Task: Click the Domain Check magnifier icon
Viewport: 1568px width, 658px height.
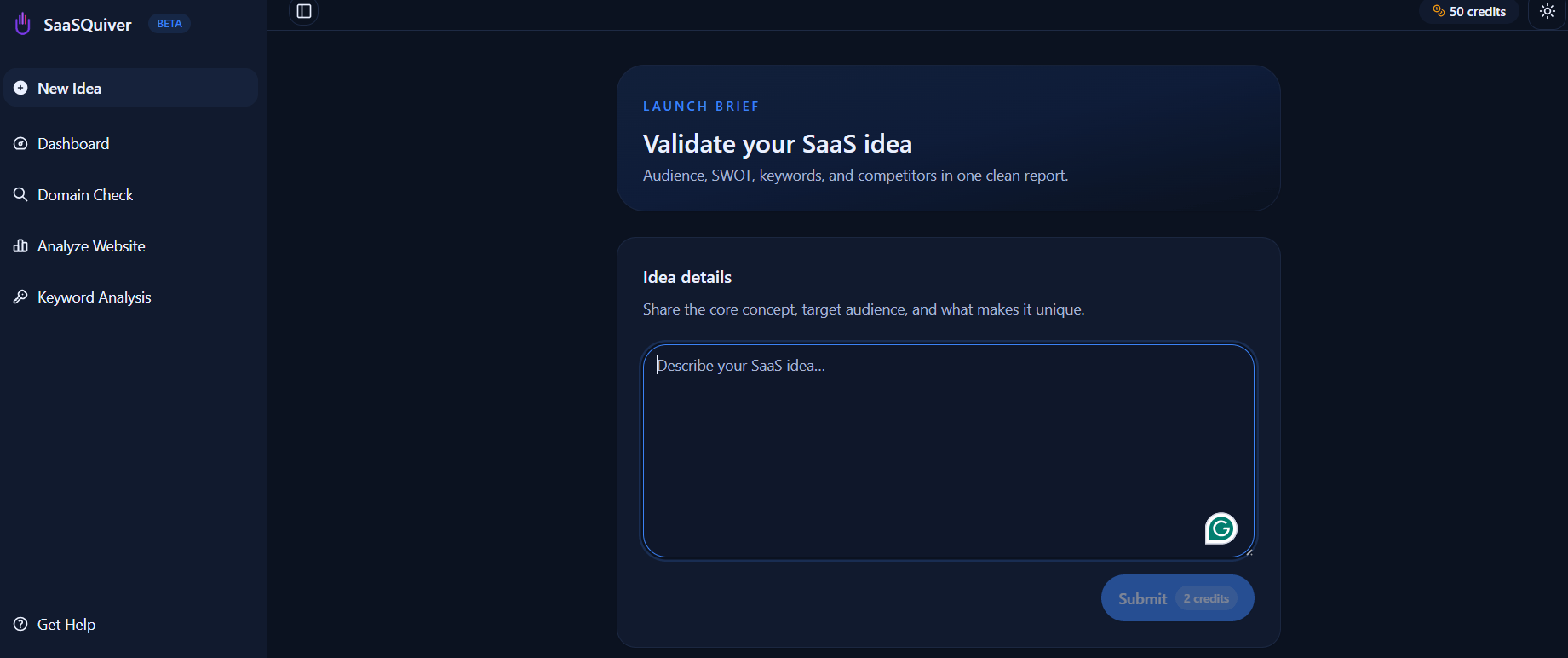Action: 20,194
